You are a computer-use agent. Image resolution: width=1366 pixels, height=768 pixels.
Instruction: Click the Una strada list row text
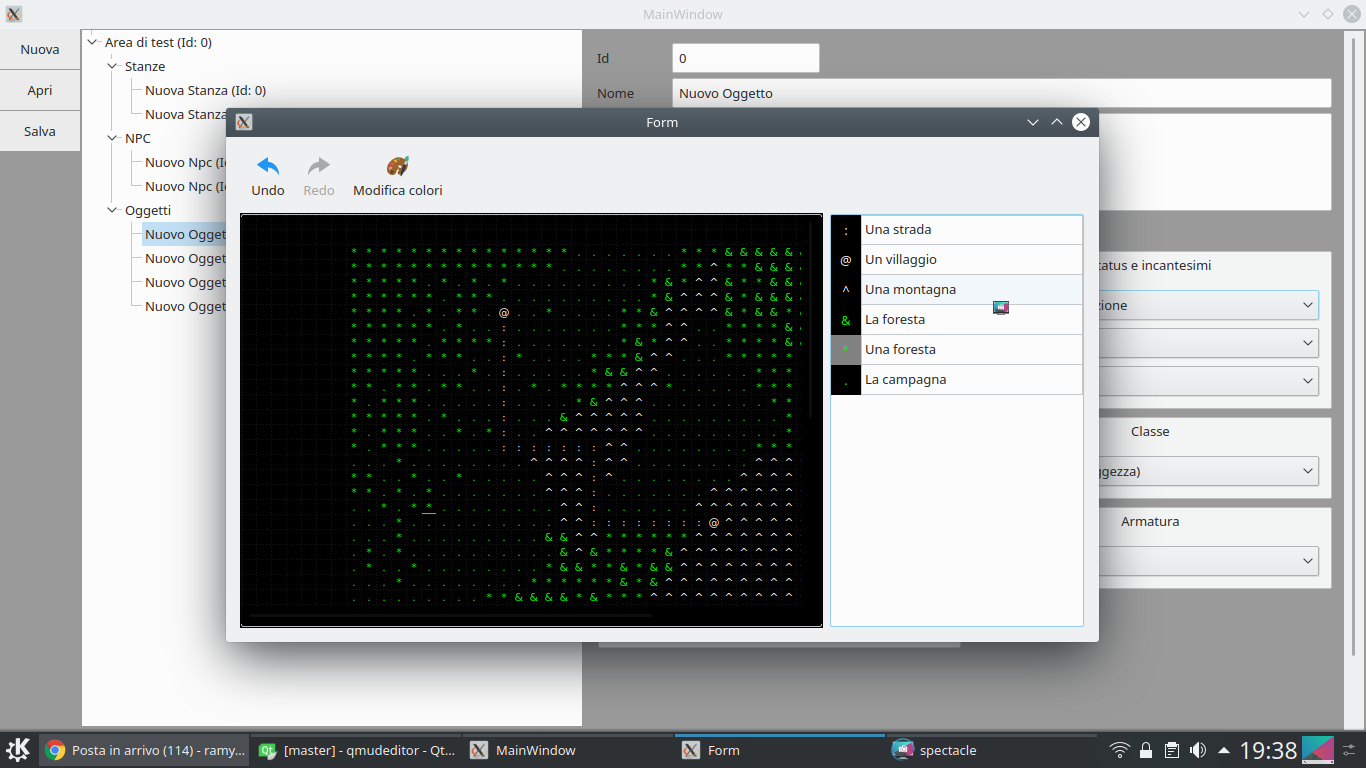point(898,230)
